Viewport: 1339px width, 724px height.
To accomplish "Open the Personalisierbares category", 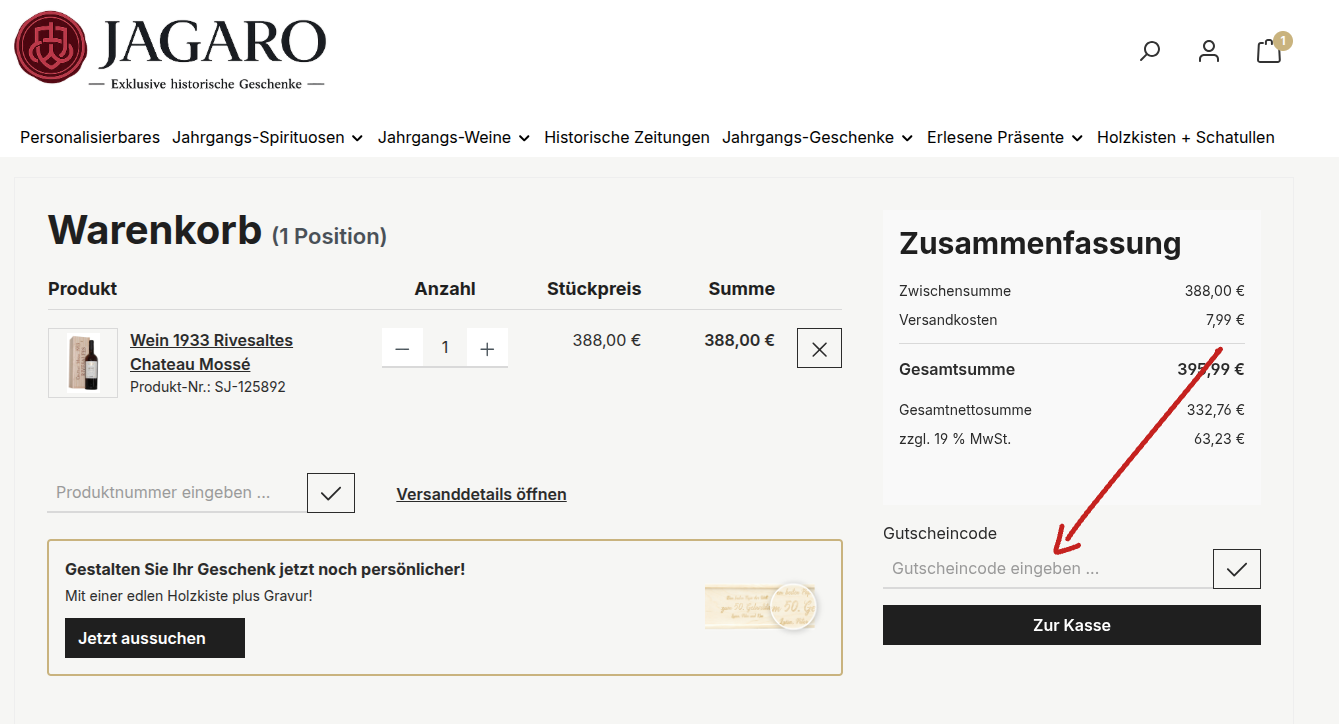I will click(x=90, y=137).
